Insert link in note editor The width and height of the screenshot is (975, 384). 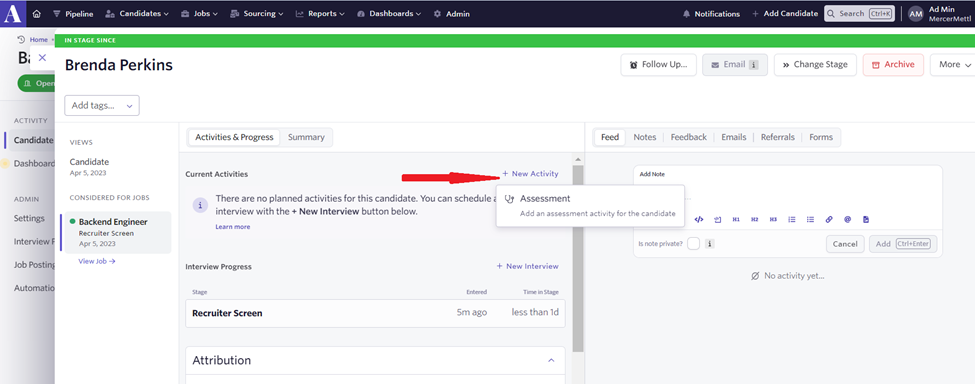pos(829,219)
